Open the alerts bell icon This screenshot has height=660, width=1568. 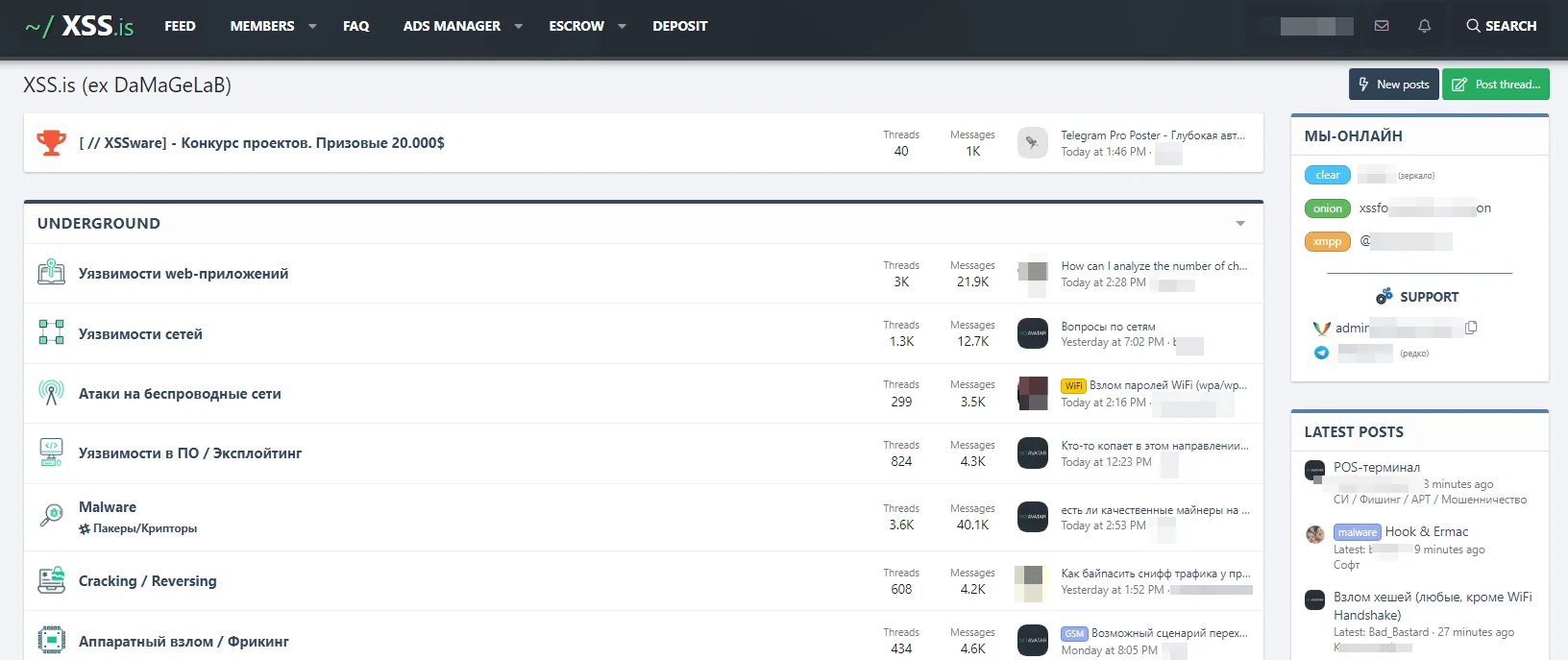click(x=1425, y=26)
